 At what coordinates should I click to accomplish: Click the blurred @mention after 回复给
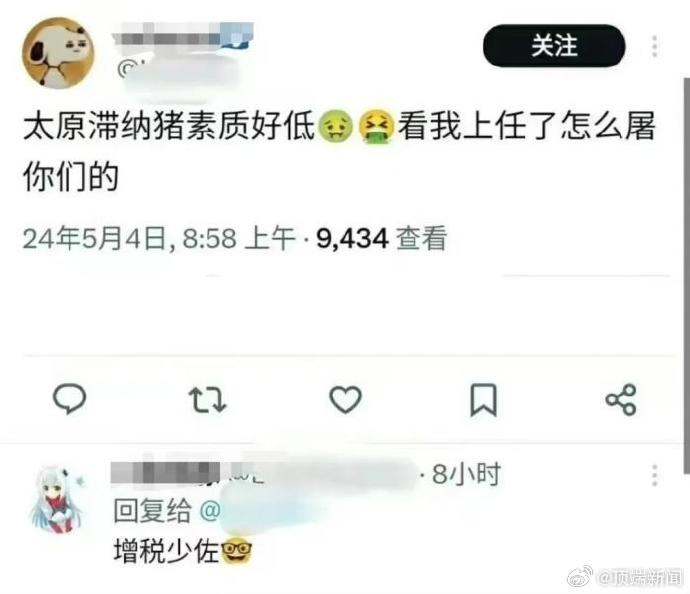click(264, 511)
